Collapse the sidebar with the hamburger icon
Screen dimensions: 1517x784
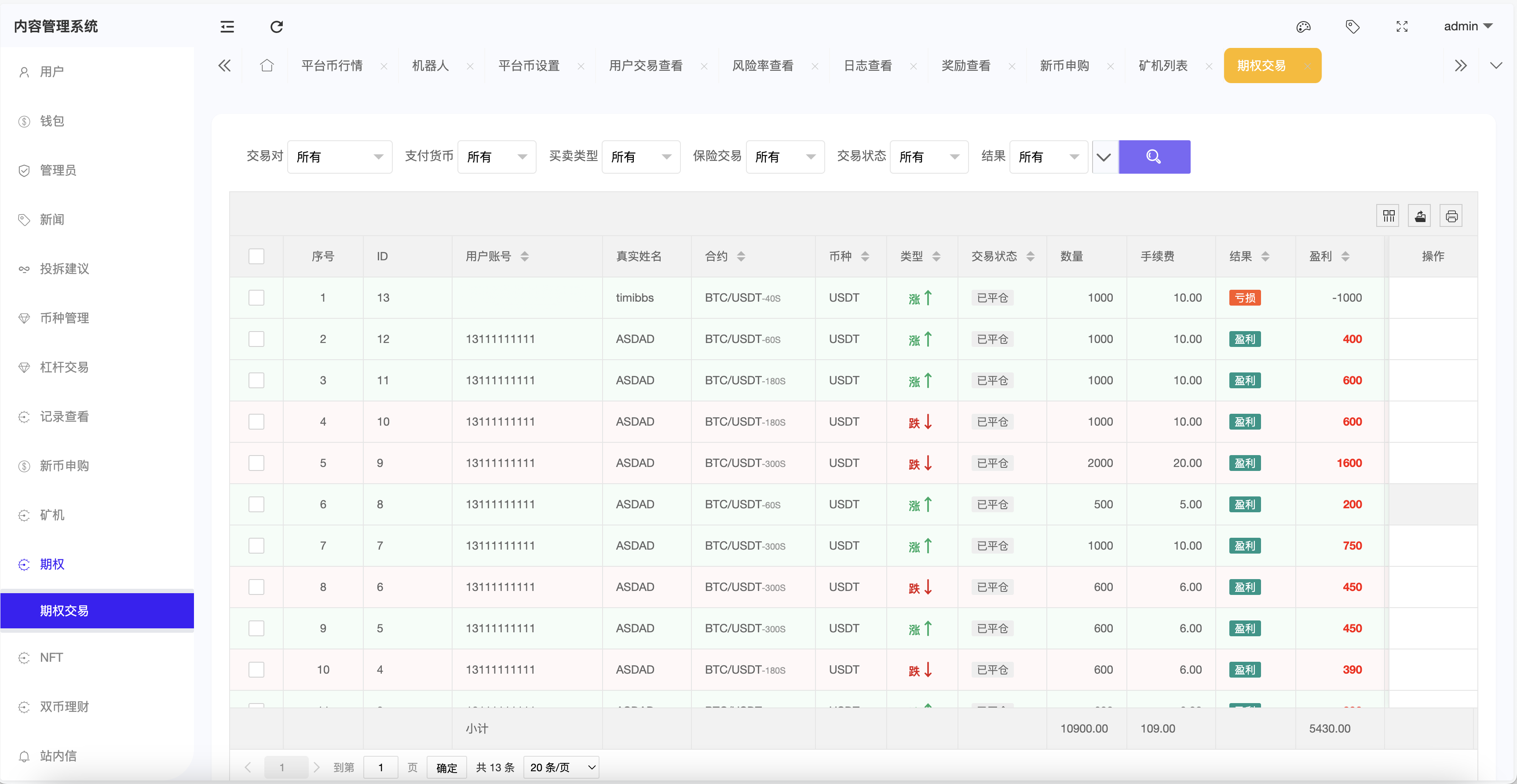click(227, 26)
